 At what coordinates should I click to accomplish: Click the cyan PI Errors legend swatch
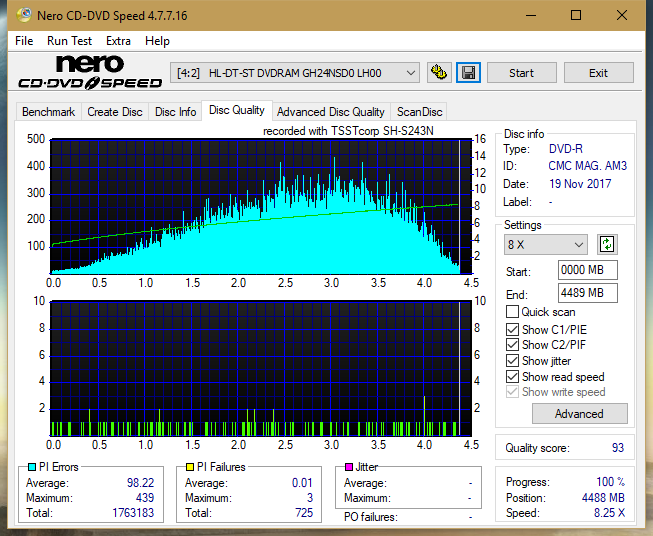point(31,467)
